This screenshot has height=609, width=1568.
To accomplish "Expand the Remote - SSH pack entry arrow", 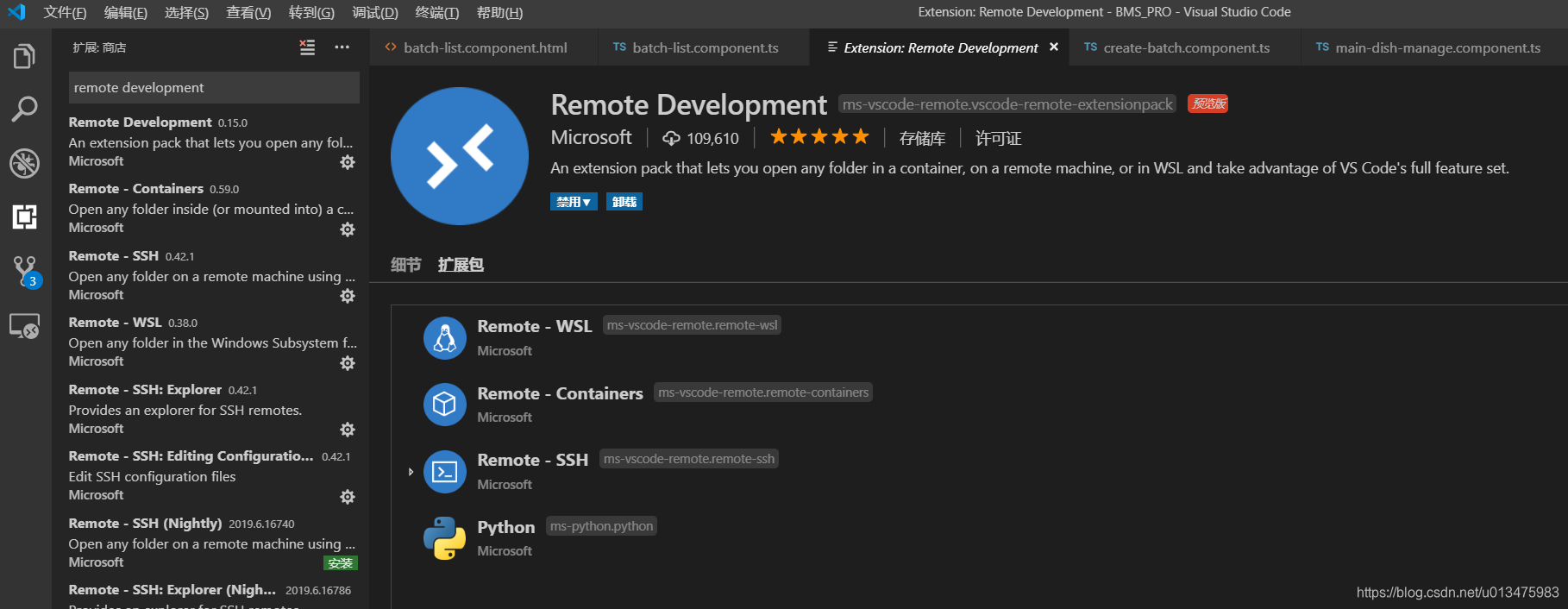I will pos(411,472).
